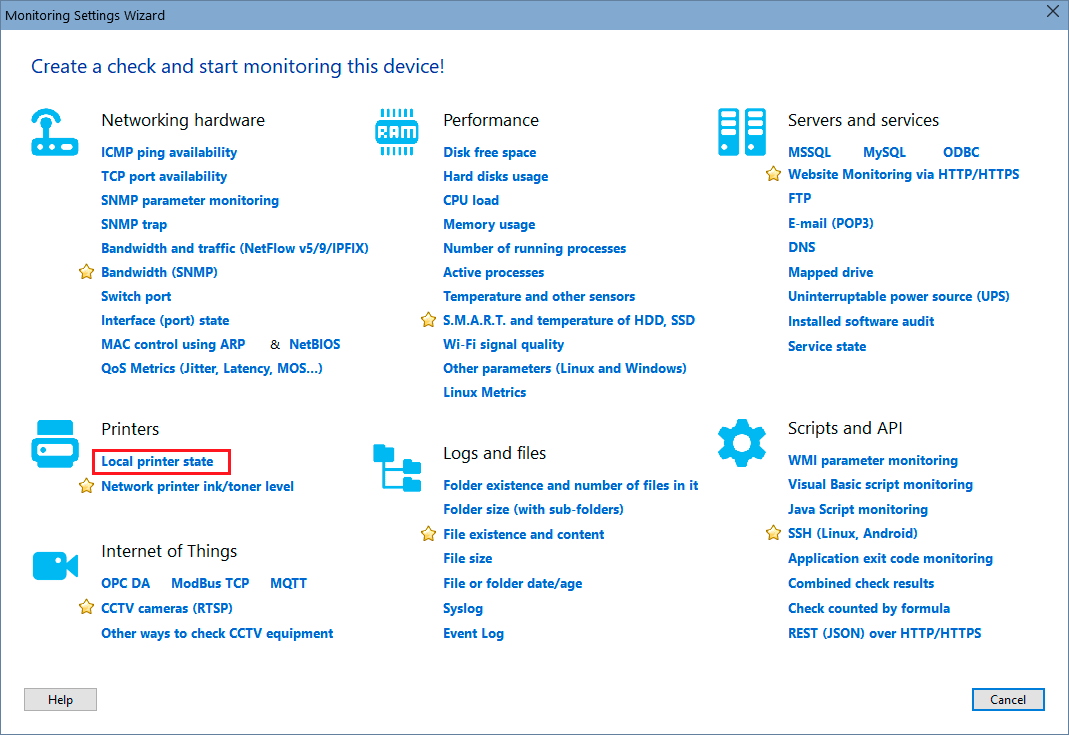Click the server rack icon
Screen dimensions: 1069x735
[x=741, y=132]
